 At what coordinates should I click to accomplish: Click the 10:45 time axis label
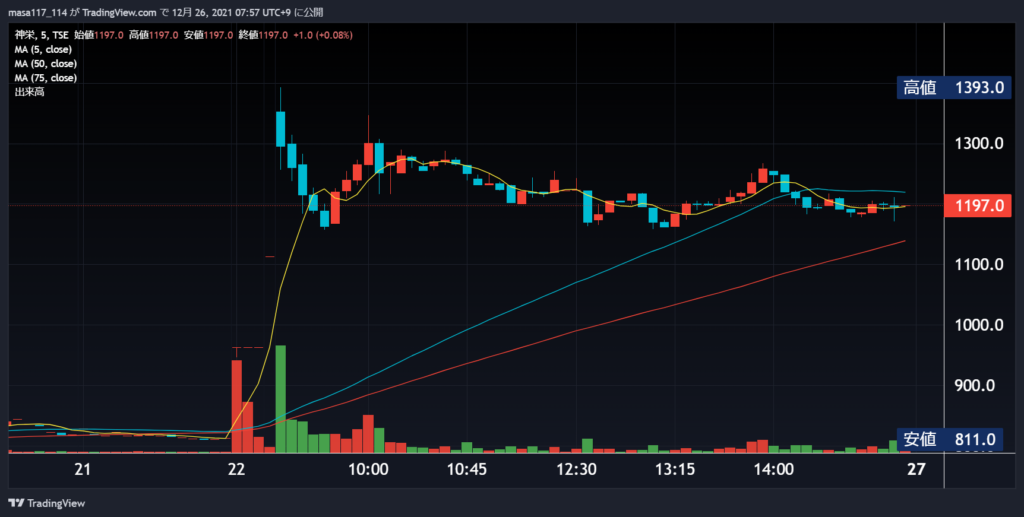466,469
